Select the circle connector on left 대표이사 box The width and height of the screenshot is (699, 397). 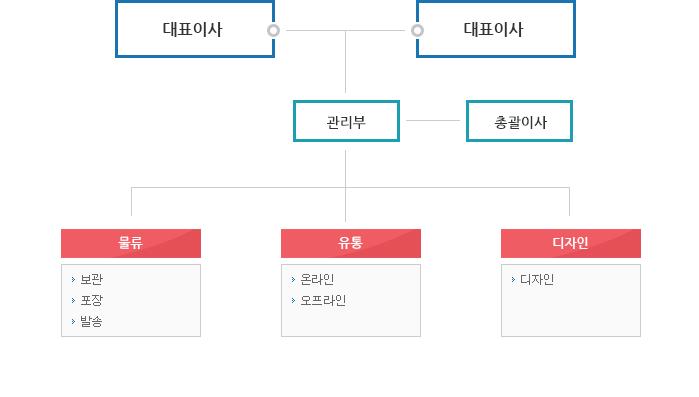(273, 31)
